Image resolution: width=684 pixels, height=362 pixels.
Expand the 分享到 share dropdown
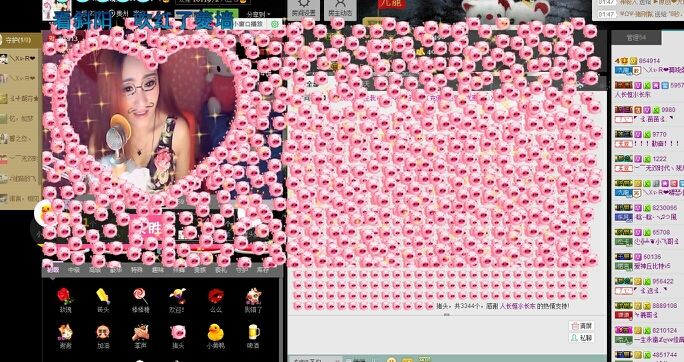[258, 14]
